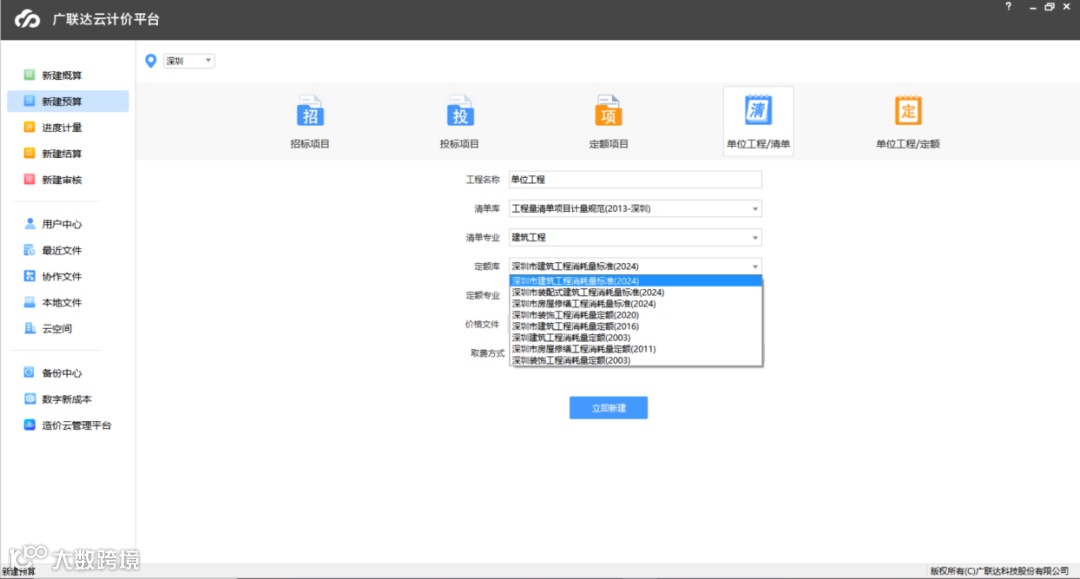The width and height of the screenshot is (1080, 579).
Task: Open 协作文件 in the sidebar
Action: [61, 276]
